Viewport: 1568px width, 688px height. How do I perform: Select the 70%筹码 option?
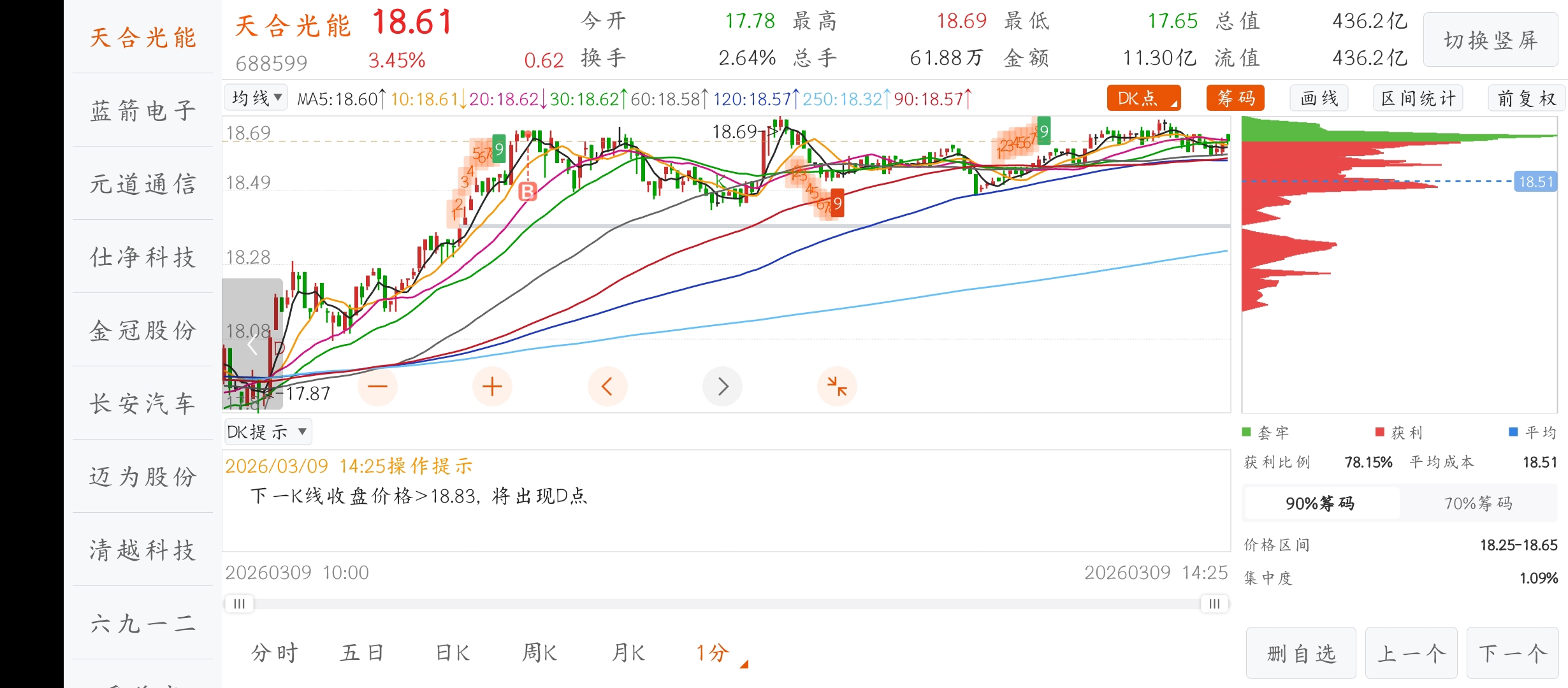coord(1477,503)
